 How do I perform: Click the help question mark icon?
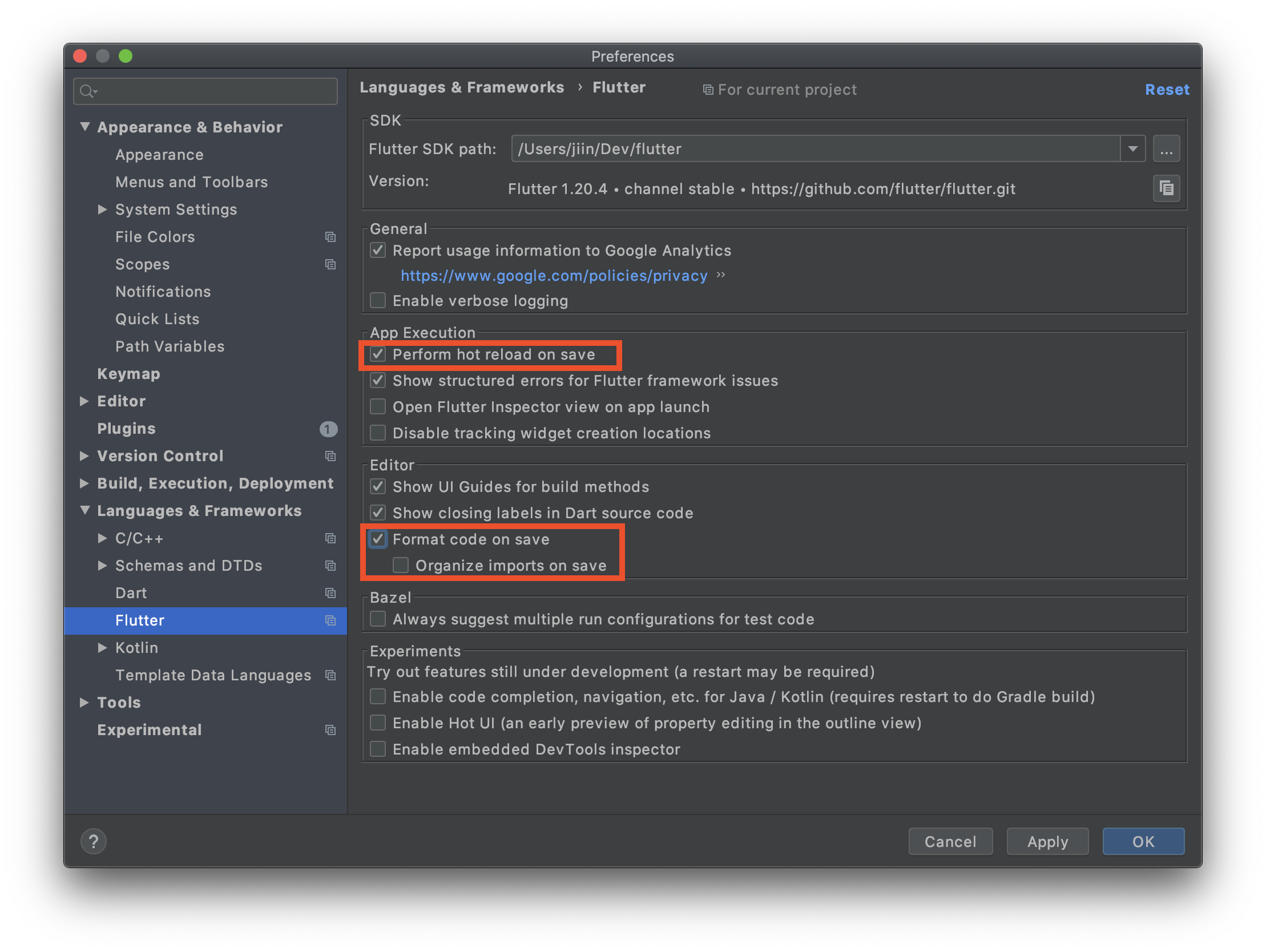click(x=93, y=841)
